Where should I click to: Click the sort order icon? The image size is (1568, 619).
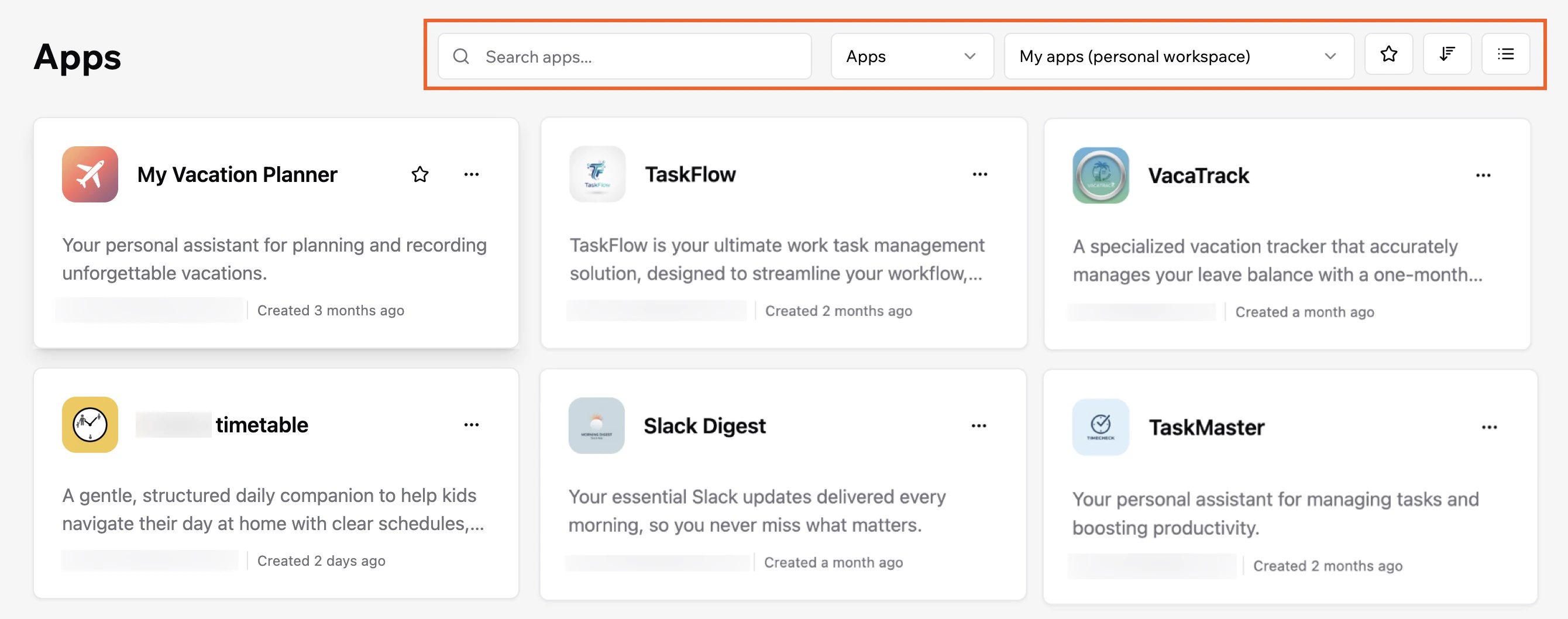[1447, 54]
